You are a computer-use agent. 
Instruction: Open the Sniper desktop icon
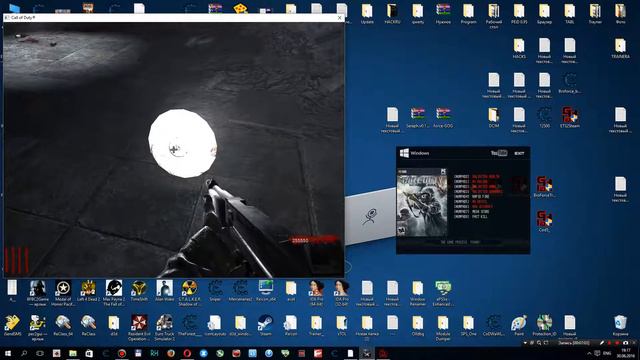(215, 291)
